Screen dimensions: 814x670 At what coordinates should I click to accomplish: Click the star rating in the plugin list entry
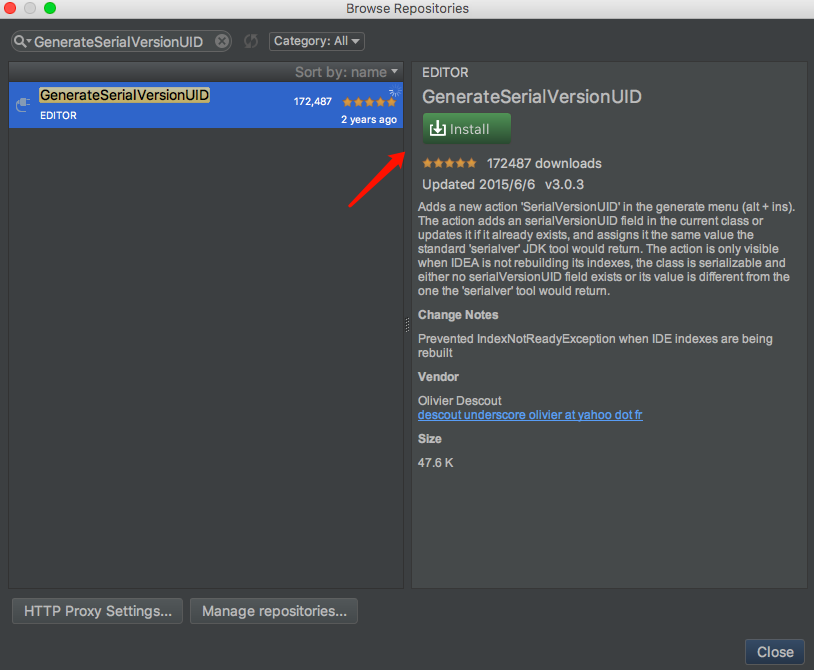[x=369, y=101]
